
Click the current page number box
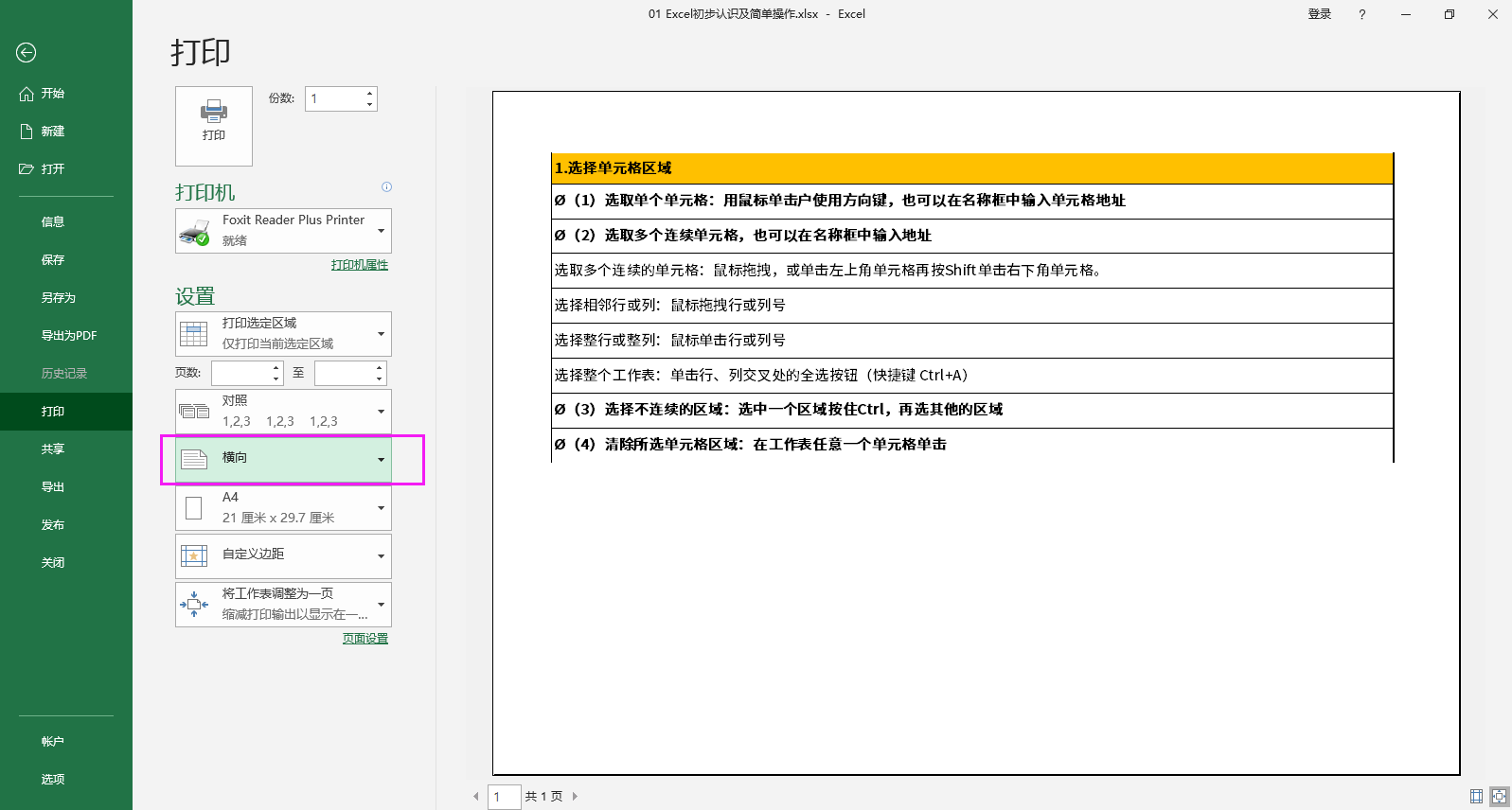(x=505, y=797)
